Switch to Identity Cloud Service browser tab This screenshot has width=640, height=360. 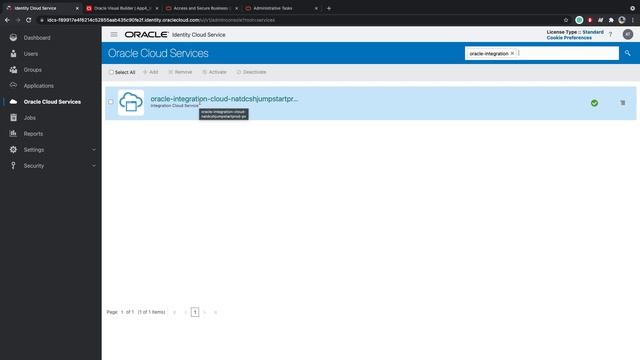41,8
